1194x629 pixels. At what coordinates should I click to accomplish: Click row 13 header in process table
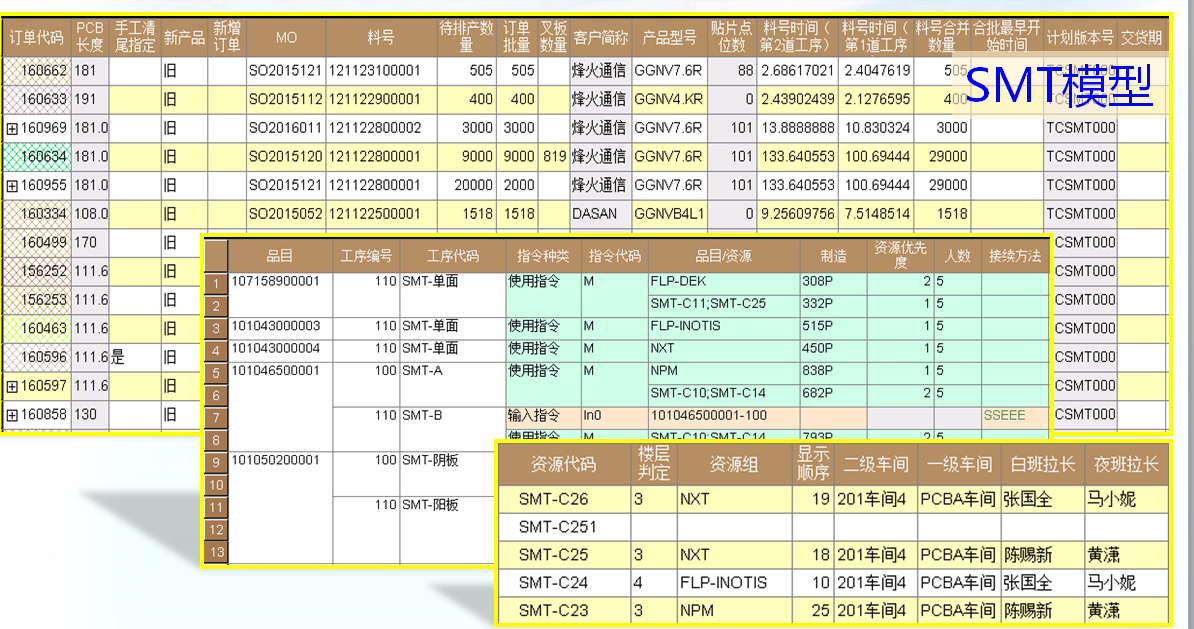(216, 551)
